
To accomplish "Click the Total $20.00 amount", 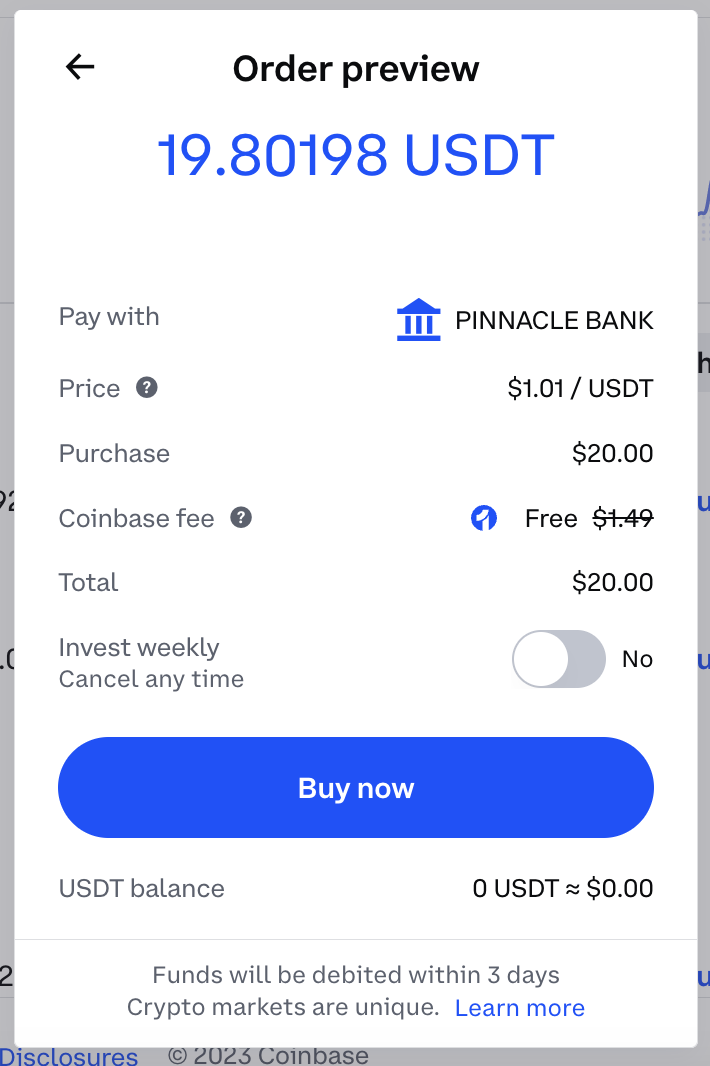I will [x=612, y=582].
